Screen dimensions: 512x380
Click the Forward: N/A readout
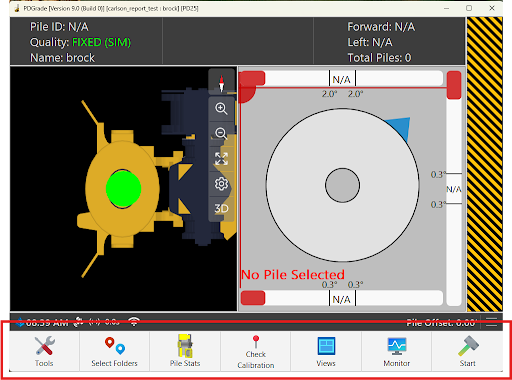pos(381,27)
